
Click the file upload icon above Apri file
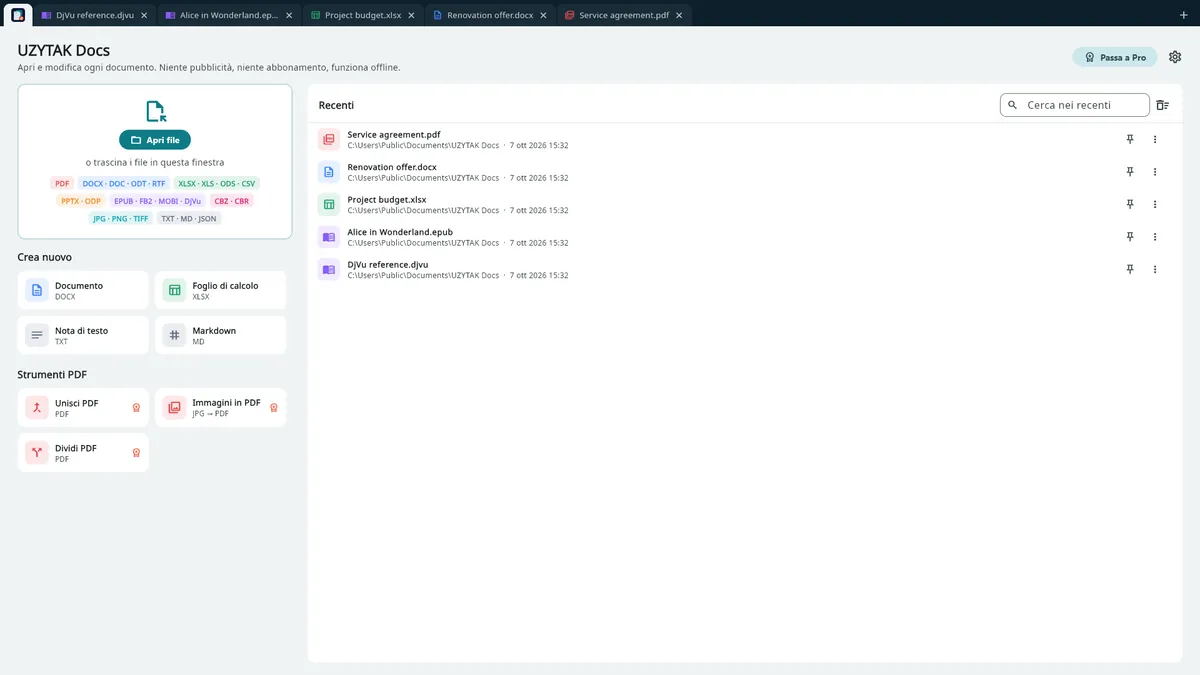[155, 111]
